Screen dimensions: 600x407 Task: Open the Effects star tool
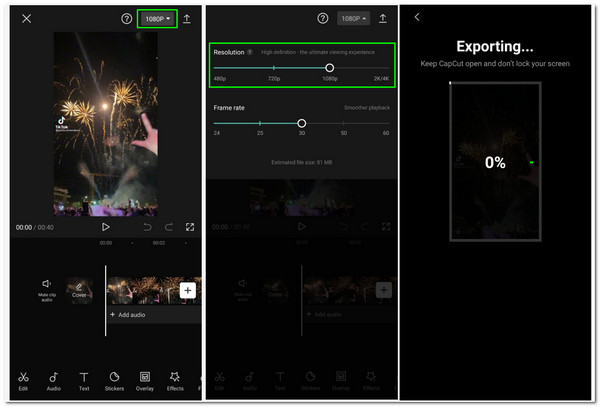[175, 380]
